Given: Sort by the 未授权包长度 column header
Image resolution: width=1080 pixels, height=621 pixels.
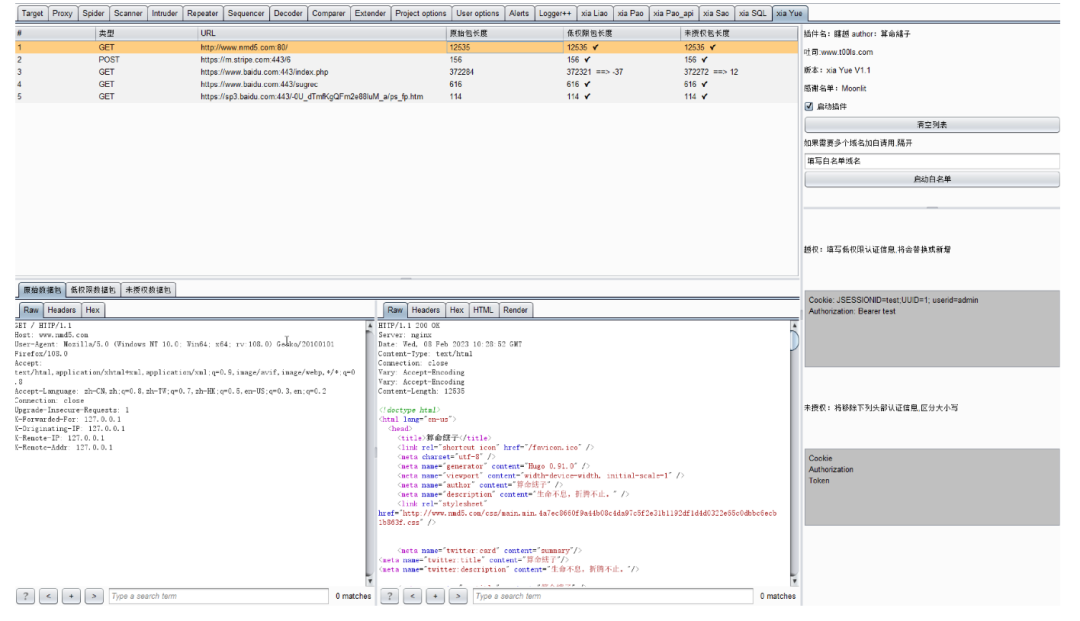Looking at the screenshot, I should pyautogui.click(x=739, y=33).
